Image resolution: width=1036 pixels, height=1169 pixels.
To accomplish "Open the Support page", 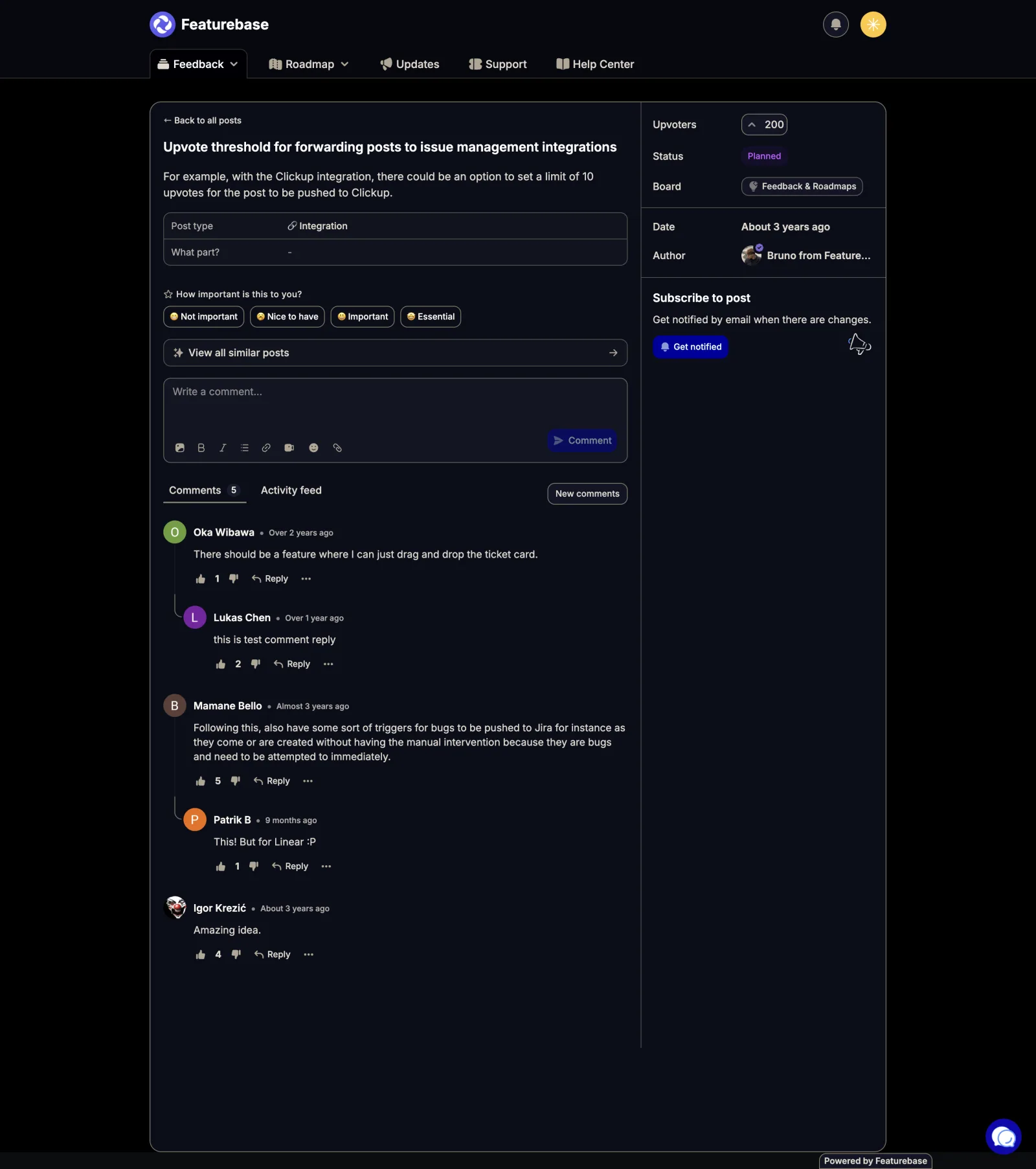I will pos(497,64).
